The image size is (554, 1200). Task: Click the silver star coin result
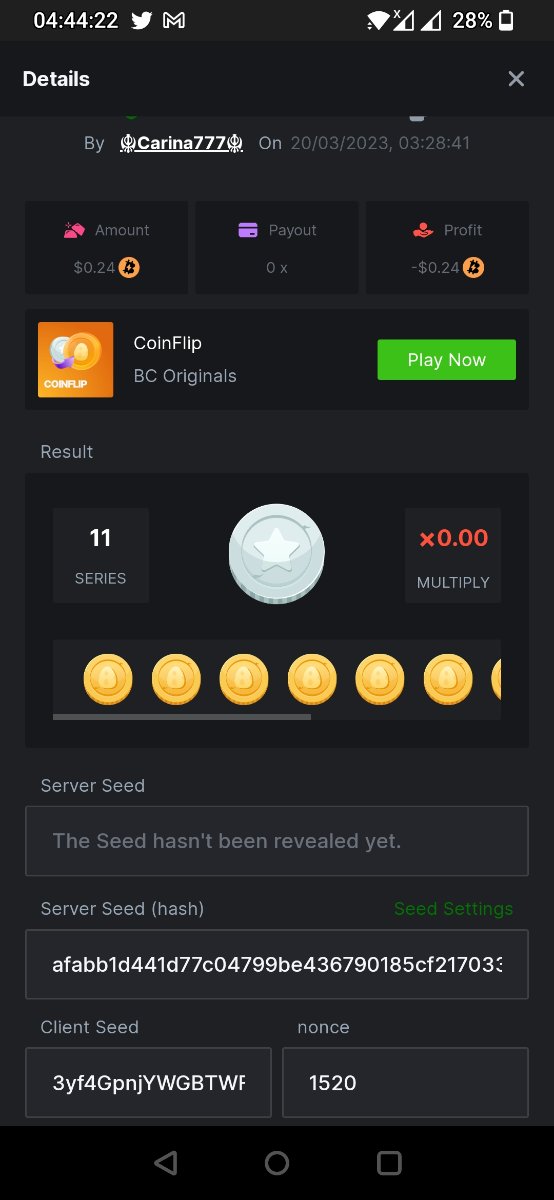(x=277, y=553)
